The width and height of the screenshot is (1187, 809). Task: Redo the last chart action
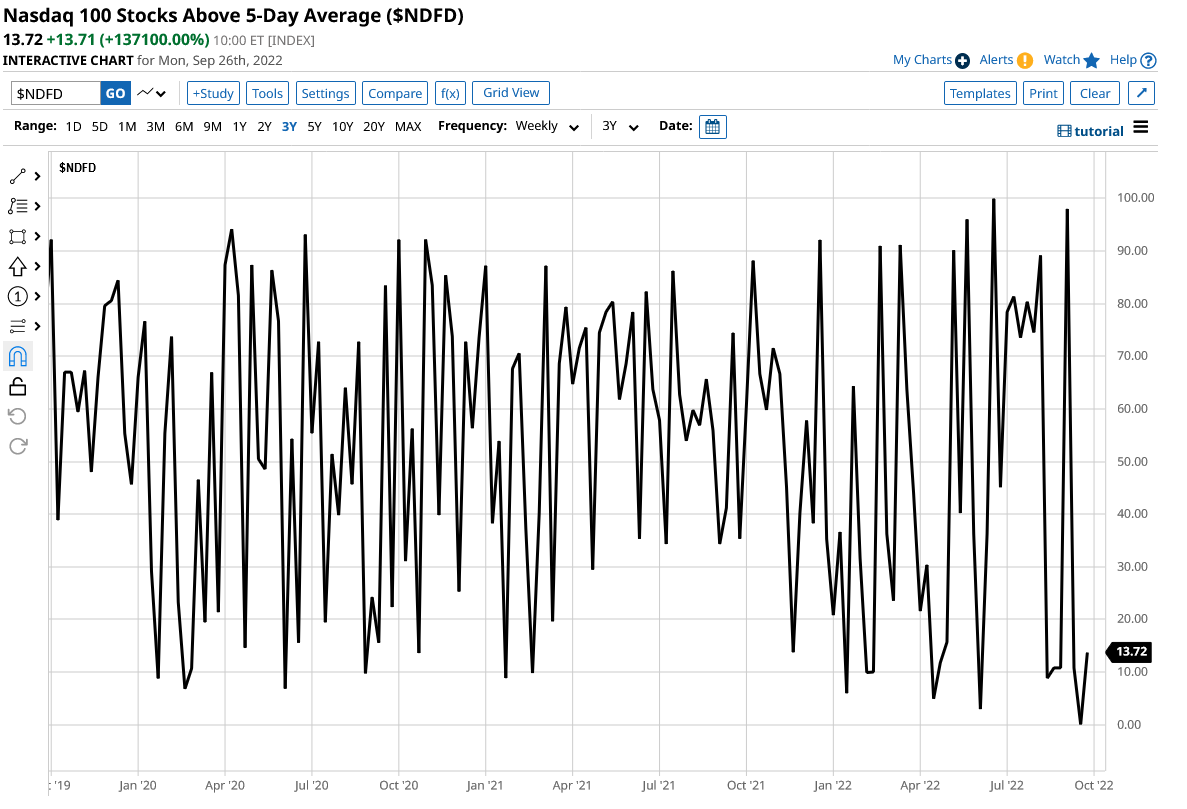(17, 447)
